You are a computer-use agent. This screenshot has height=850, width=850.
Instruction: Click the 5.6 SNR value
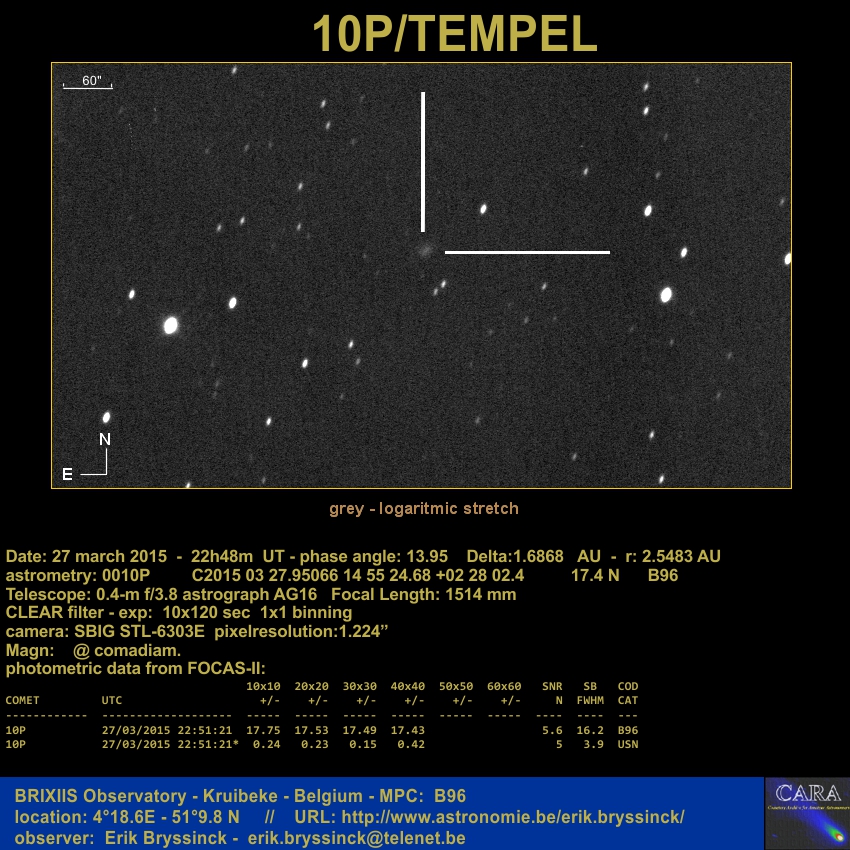click(x=552, y=730)
